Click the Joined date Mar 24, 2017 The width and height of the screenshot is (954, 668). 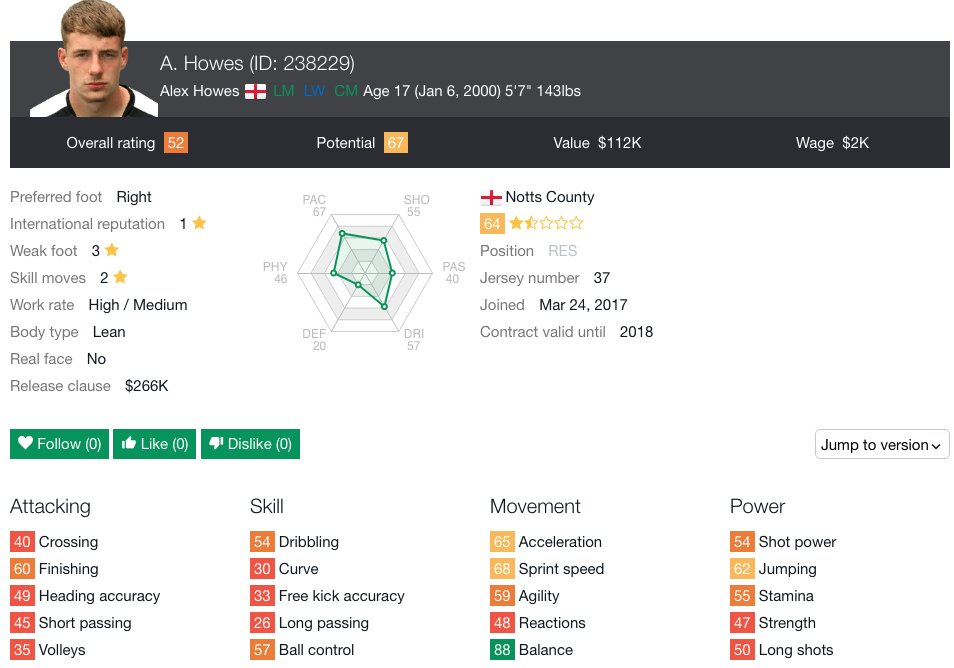(x=583, y=305)
